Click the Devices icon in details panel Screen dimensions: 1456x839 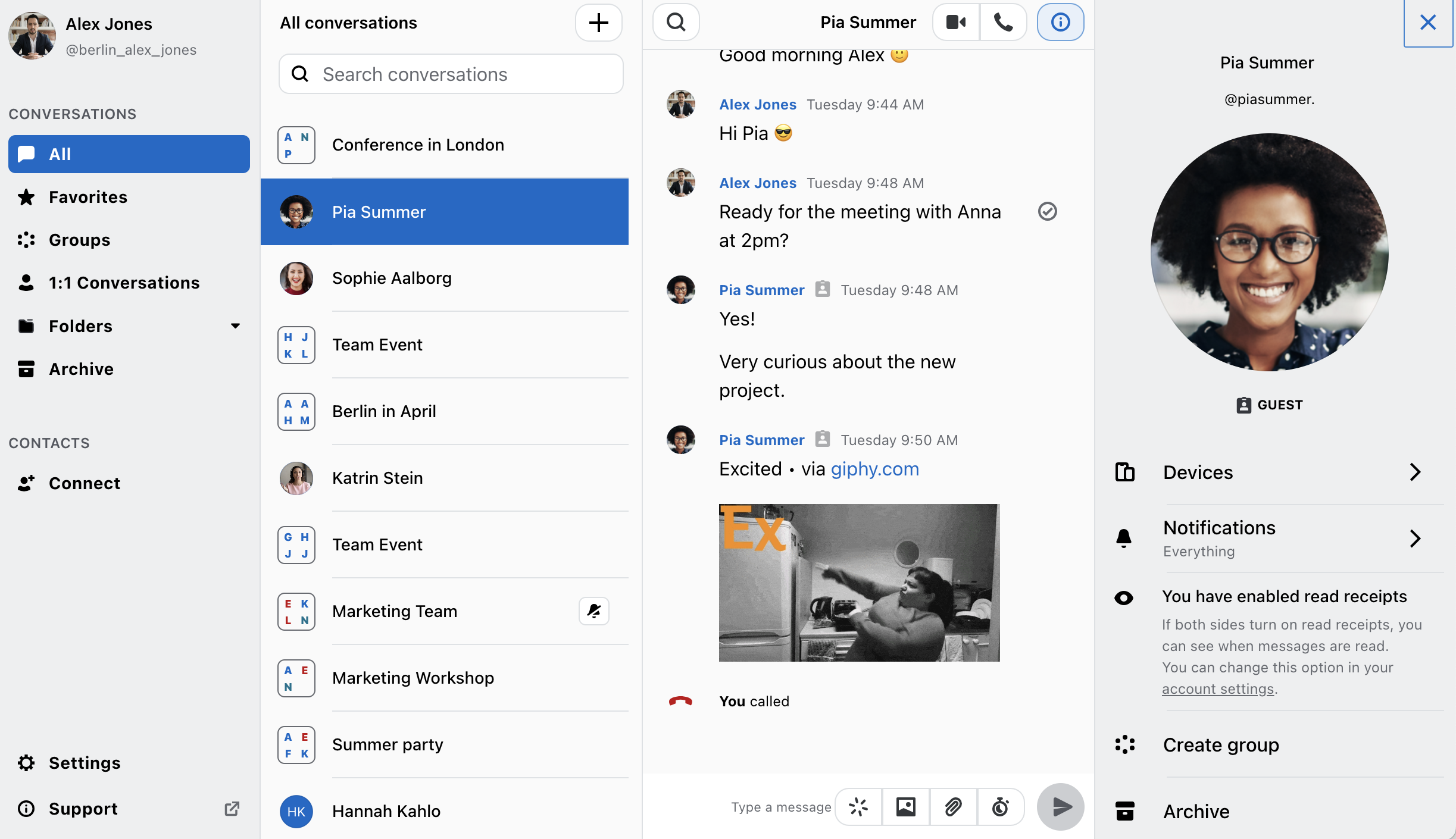click(1124, 472)
